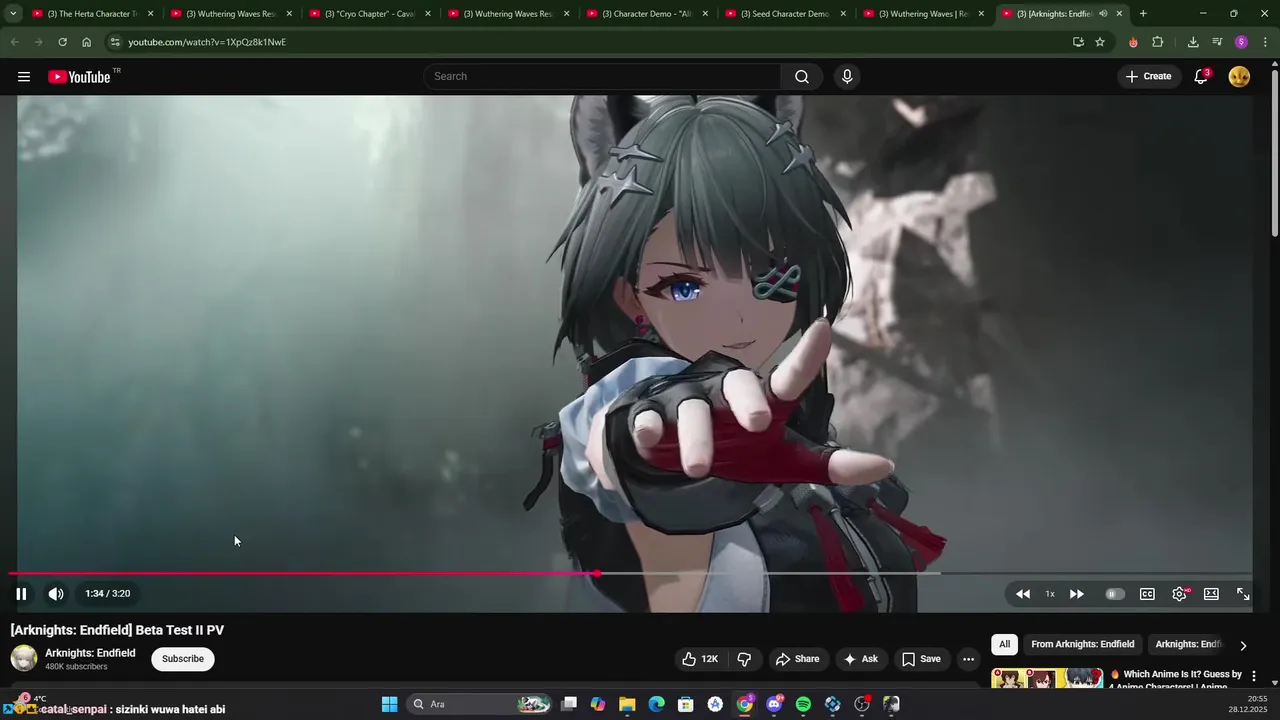Open the orange flame extension icon

click(1133, 42)
